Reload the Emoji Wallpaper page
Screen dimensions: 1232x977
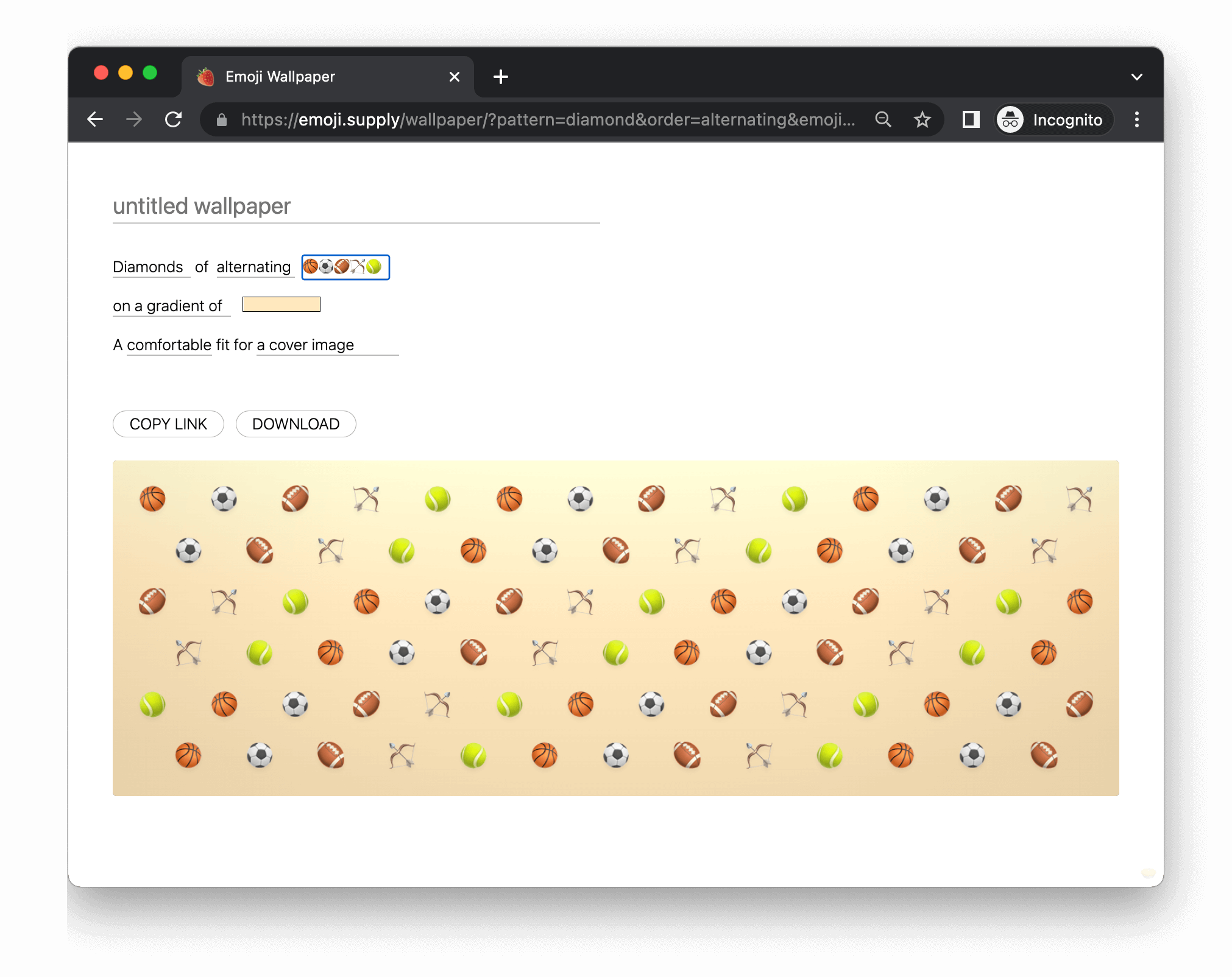coord(174,119)
